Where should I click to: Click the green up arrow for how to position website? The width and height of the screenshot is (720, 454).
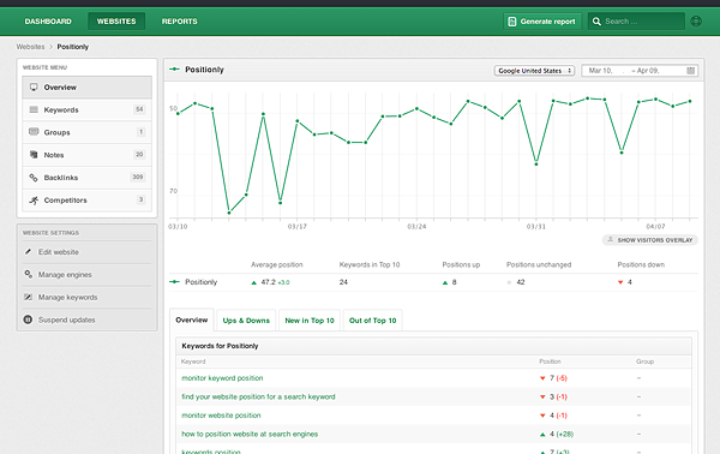542,434
